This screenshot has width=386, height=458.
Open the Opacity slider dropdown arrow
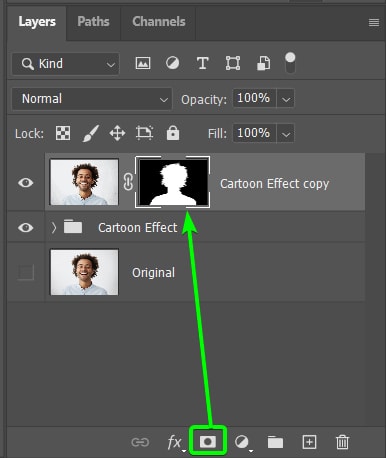click(x=286, y=99)
